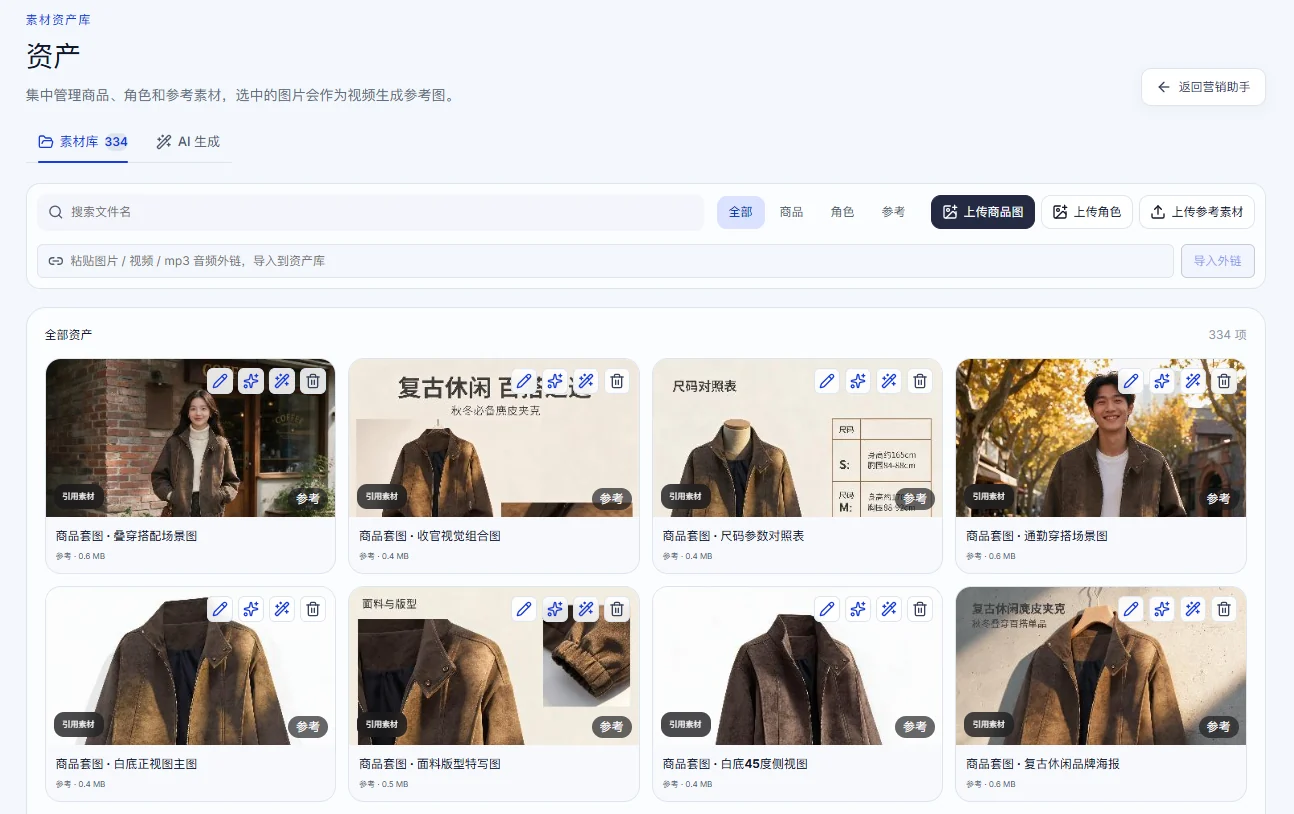Viewport: 1294px width, 814px height.
Task: Open the AI 生成 tab
Action: point(188,142)
